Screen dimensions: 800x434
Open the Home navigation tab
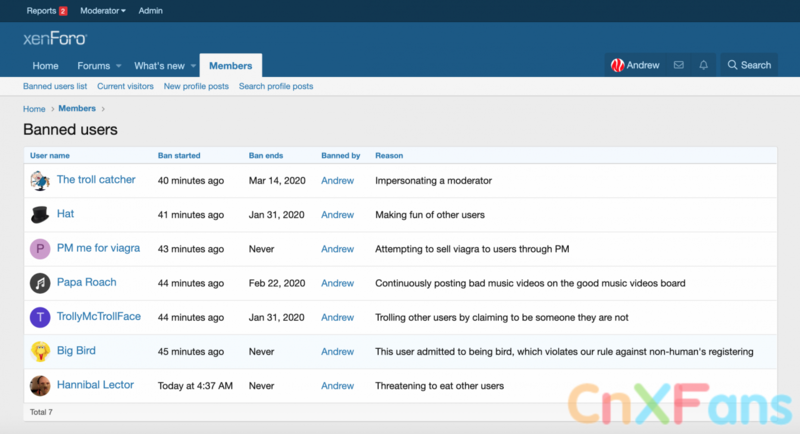point(45,66)
